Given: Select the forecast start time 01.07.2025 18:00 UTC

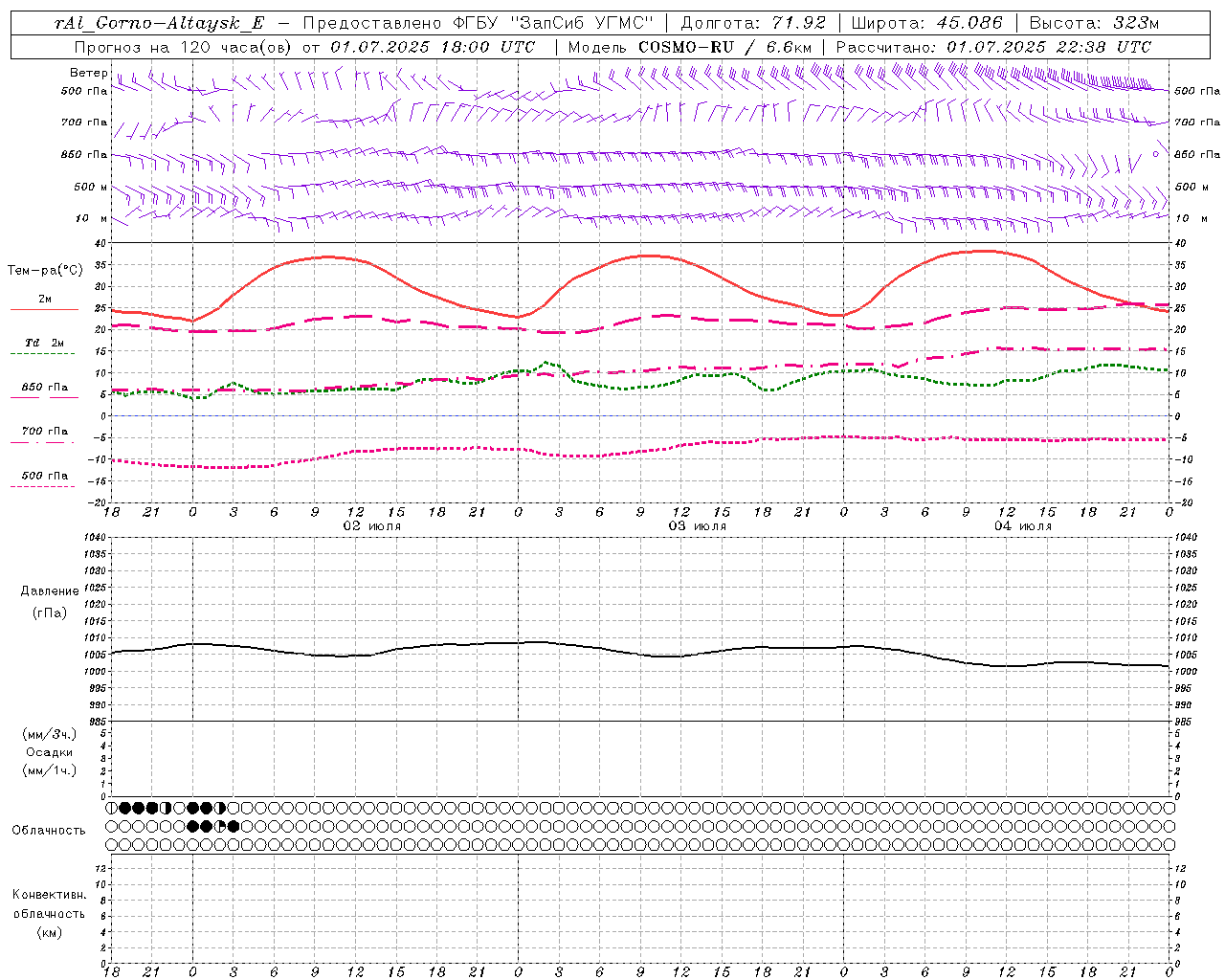Looking at the screenshot, I should point(433,47).
